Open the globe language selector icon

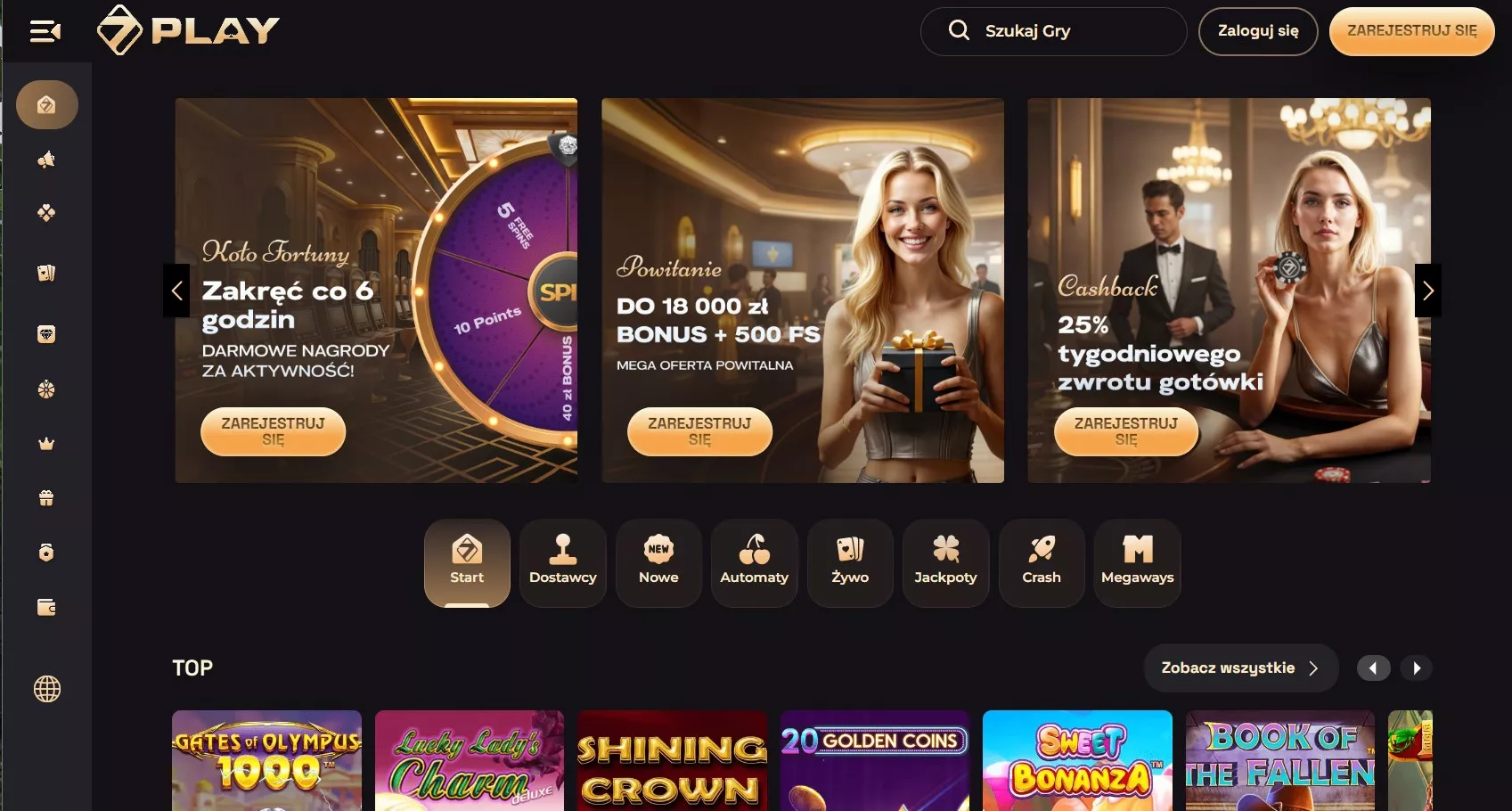click(47, 689)
